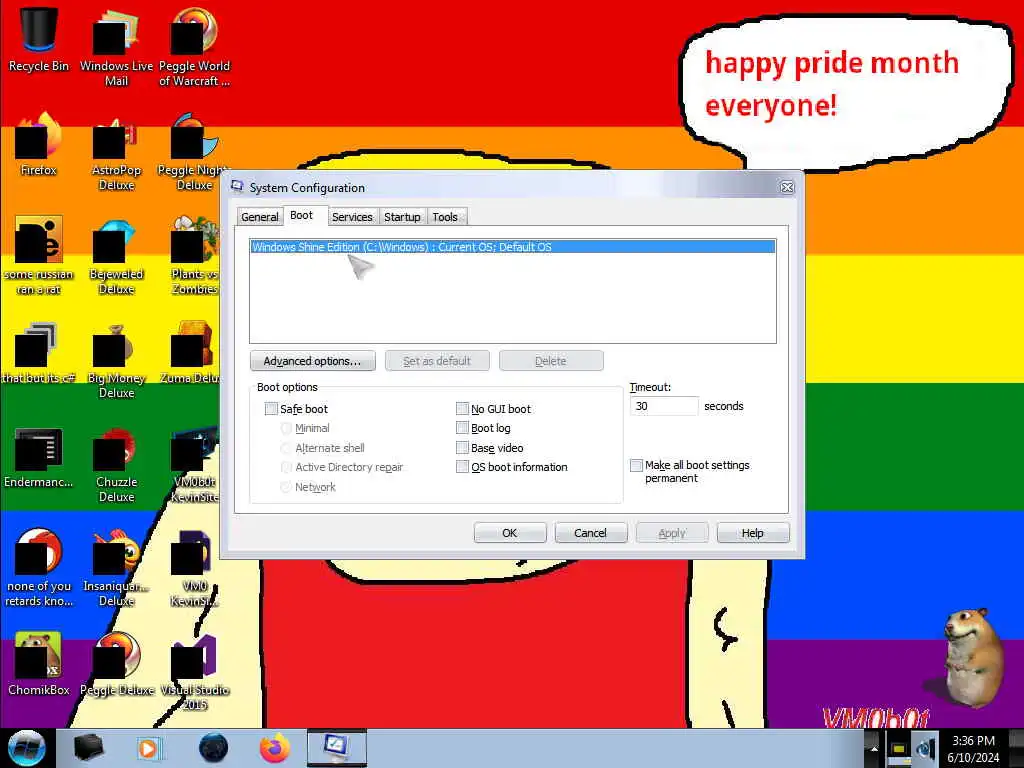Check the Base video option
This screenshot has width=1024, height=768.
[x=462, y=447]
